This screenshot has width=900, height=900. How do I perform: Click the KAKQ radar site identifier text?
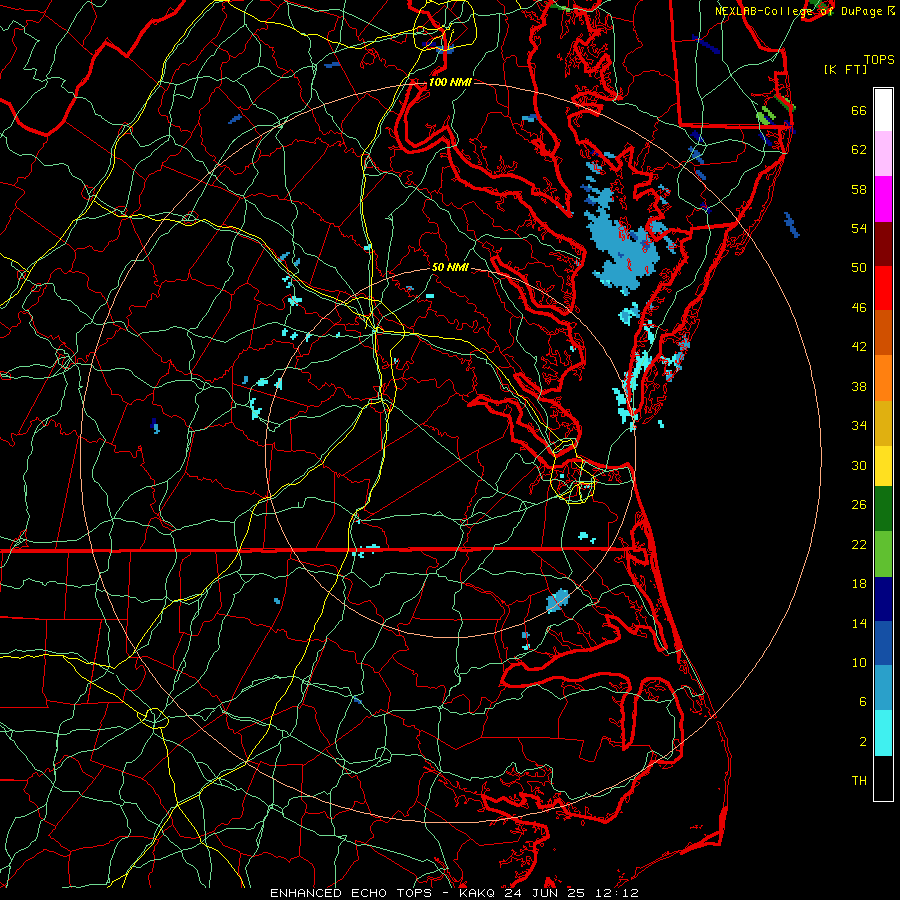tap(479, 893)
